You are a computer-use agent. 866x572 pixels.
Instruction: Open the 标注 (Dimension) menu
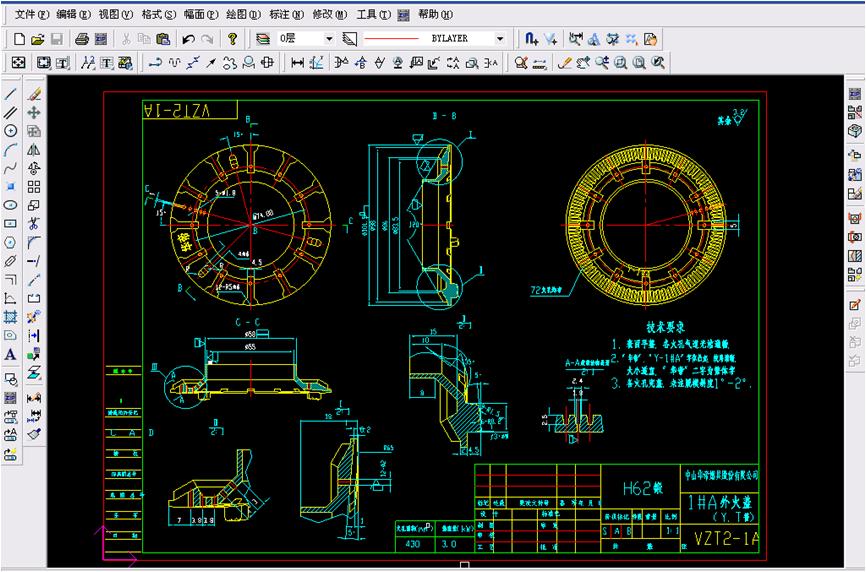click(x=287, y=15)
